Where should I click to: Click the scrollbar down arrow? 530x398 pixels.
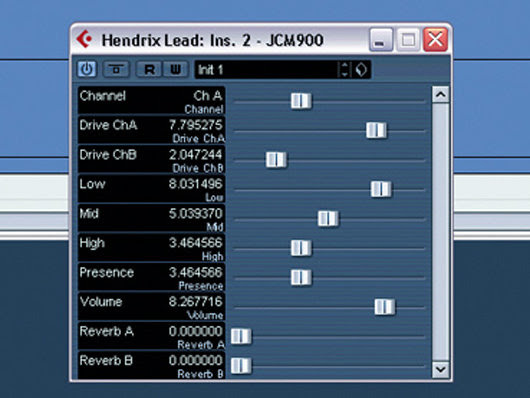[440, 369]
